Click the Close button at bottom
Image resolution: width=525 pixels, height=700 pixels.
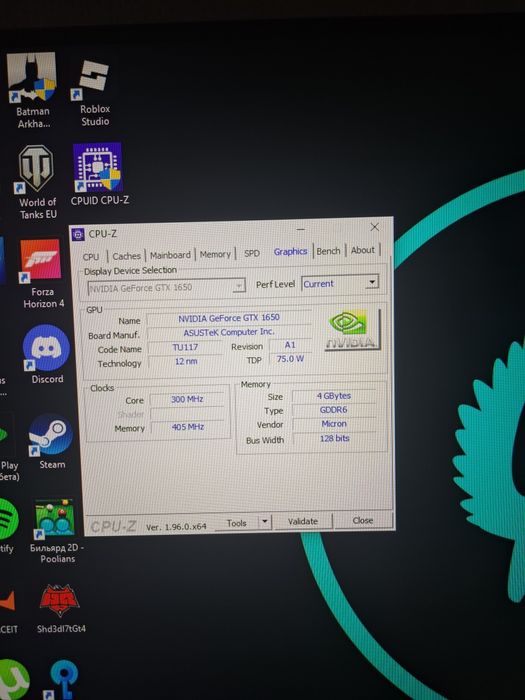[x=362, y=520]
